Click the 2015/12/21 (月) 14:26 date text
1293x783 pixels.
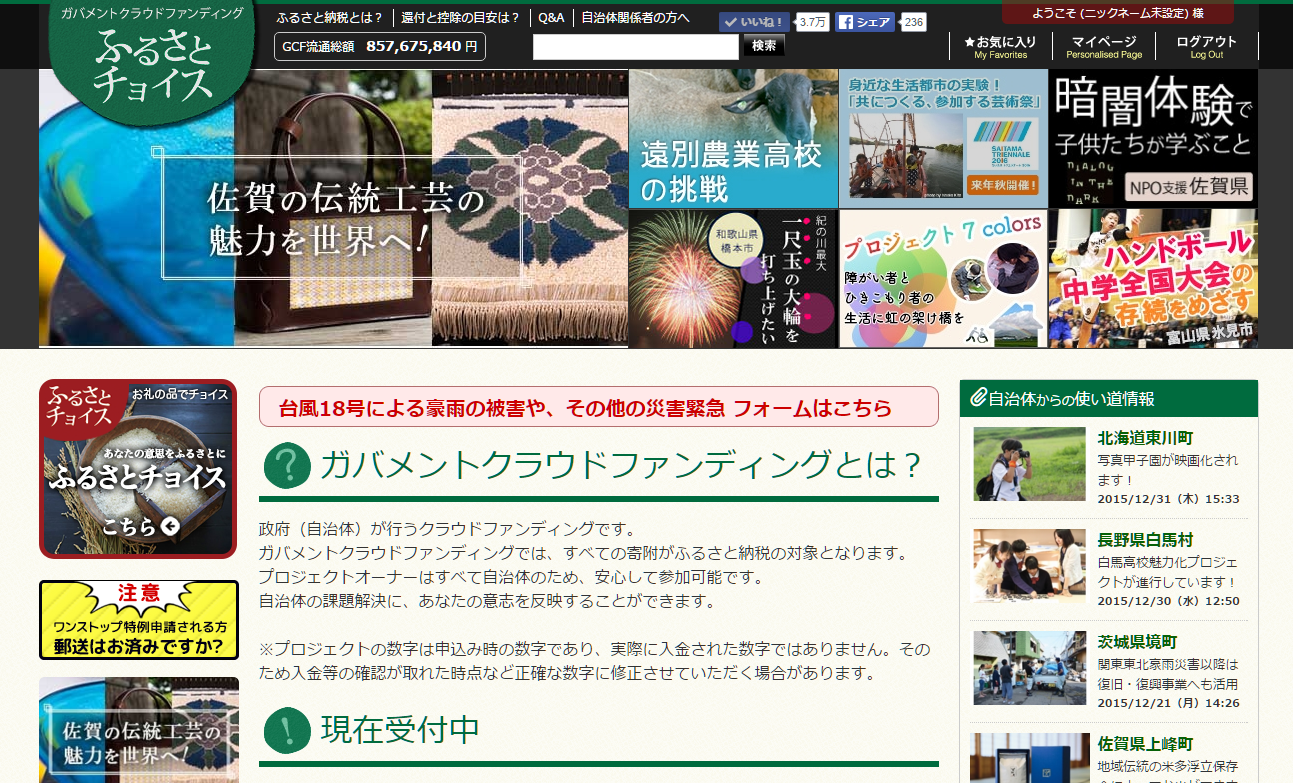[x=1168, y=703]
